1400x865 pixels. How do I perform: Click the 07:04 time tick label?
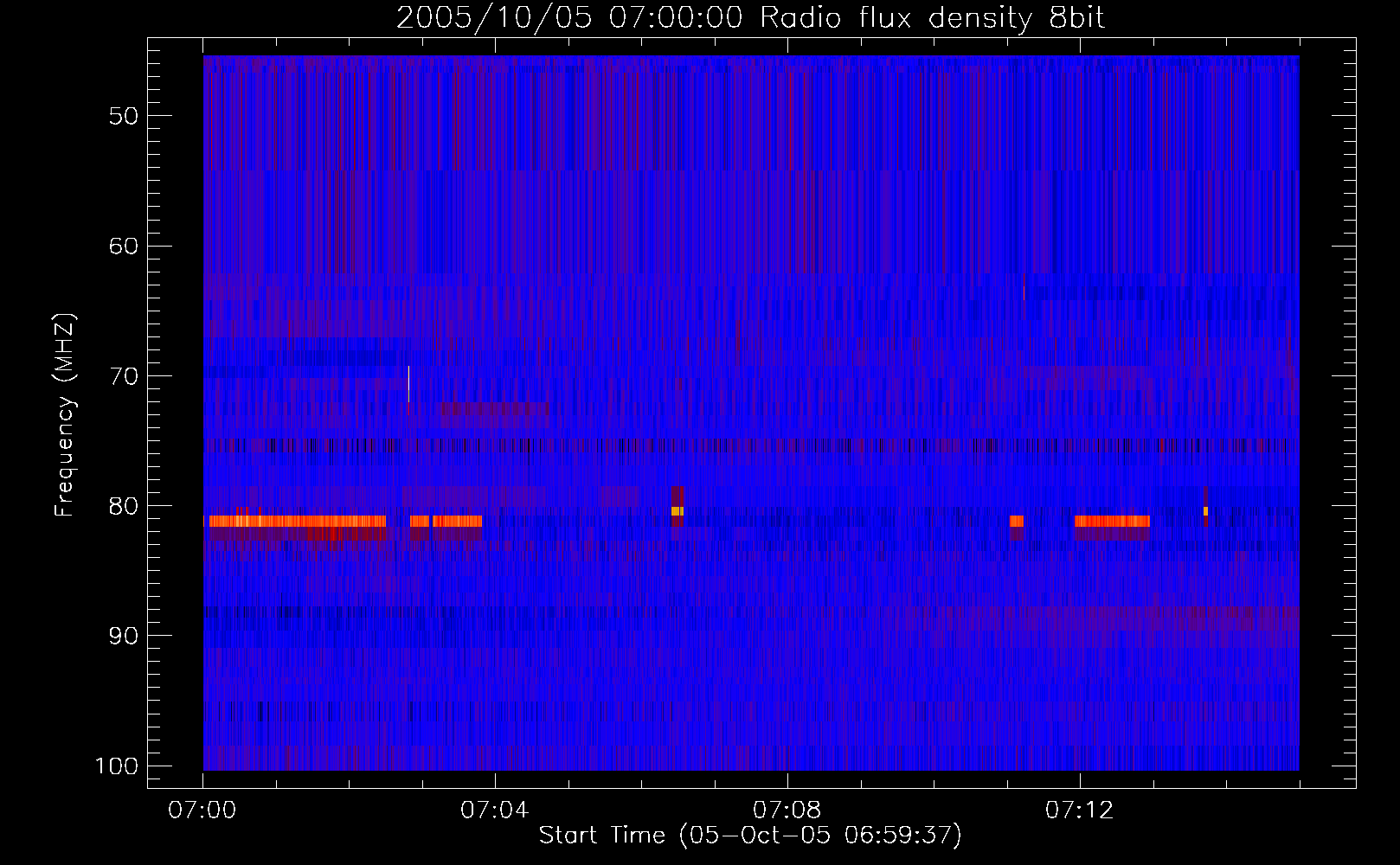point(495,811)
